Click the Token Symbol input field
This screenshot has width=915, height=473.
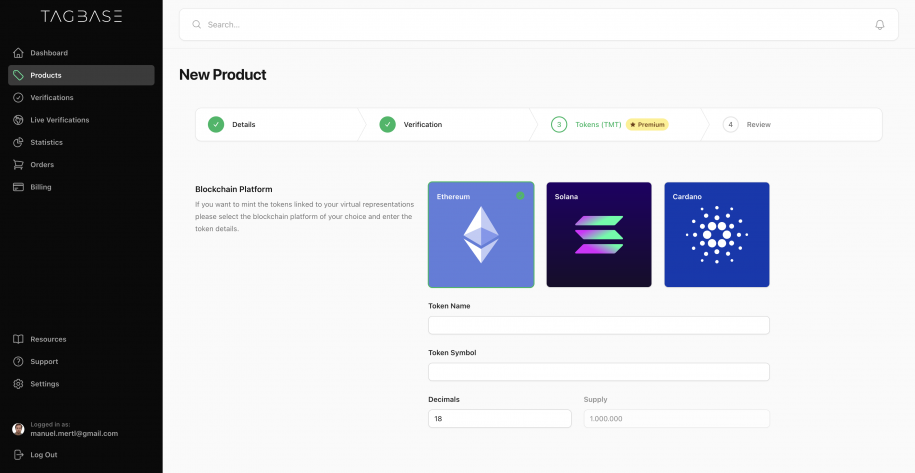599,372
